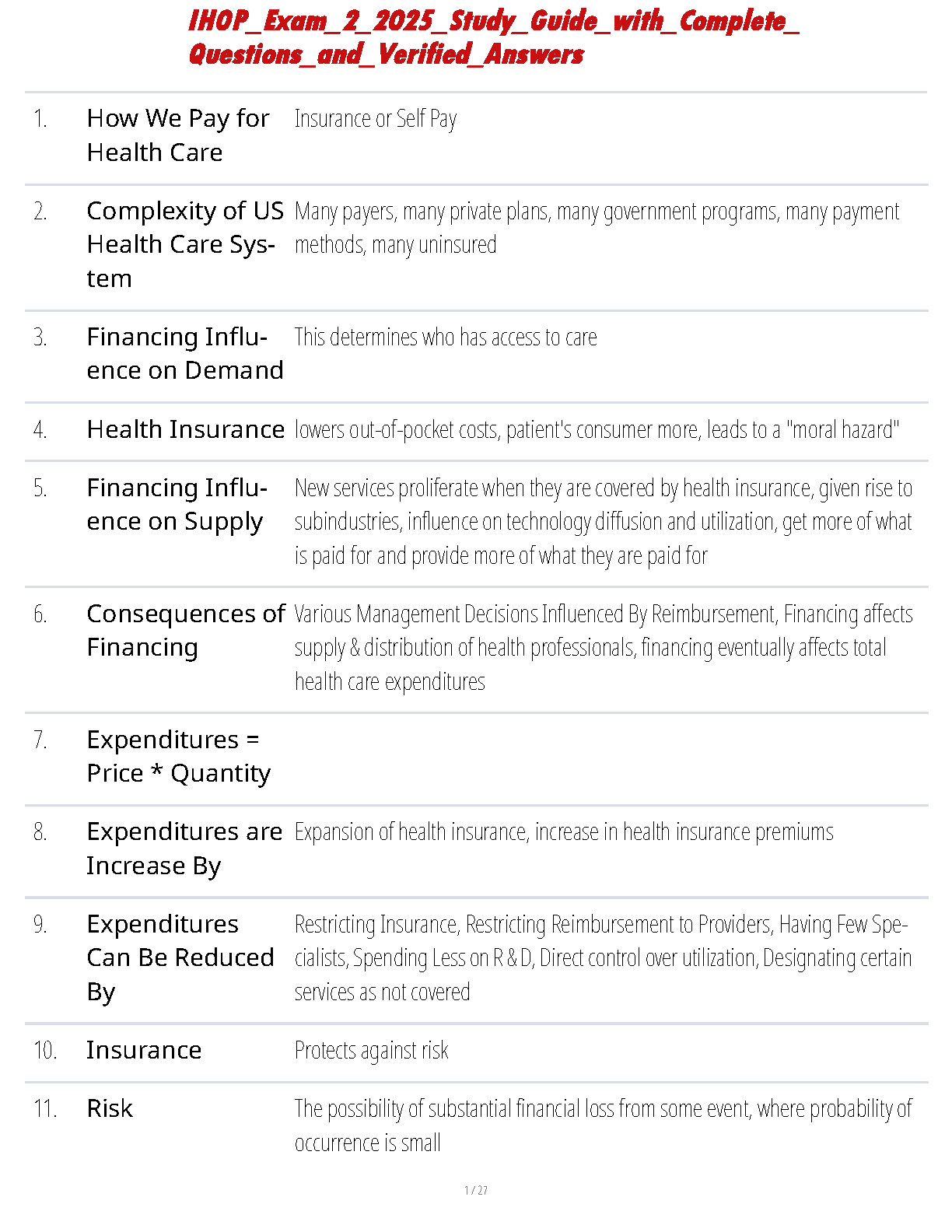Select the term "Financing Influence on Demand"
The width and height of the screenshot is (952, 1232).
click(x=185, y=354)
